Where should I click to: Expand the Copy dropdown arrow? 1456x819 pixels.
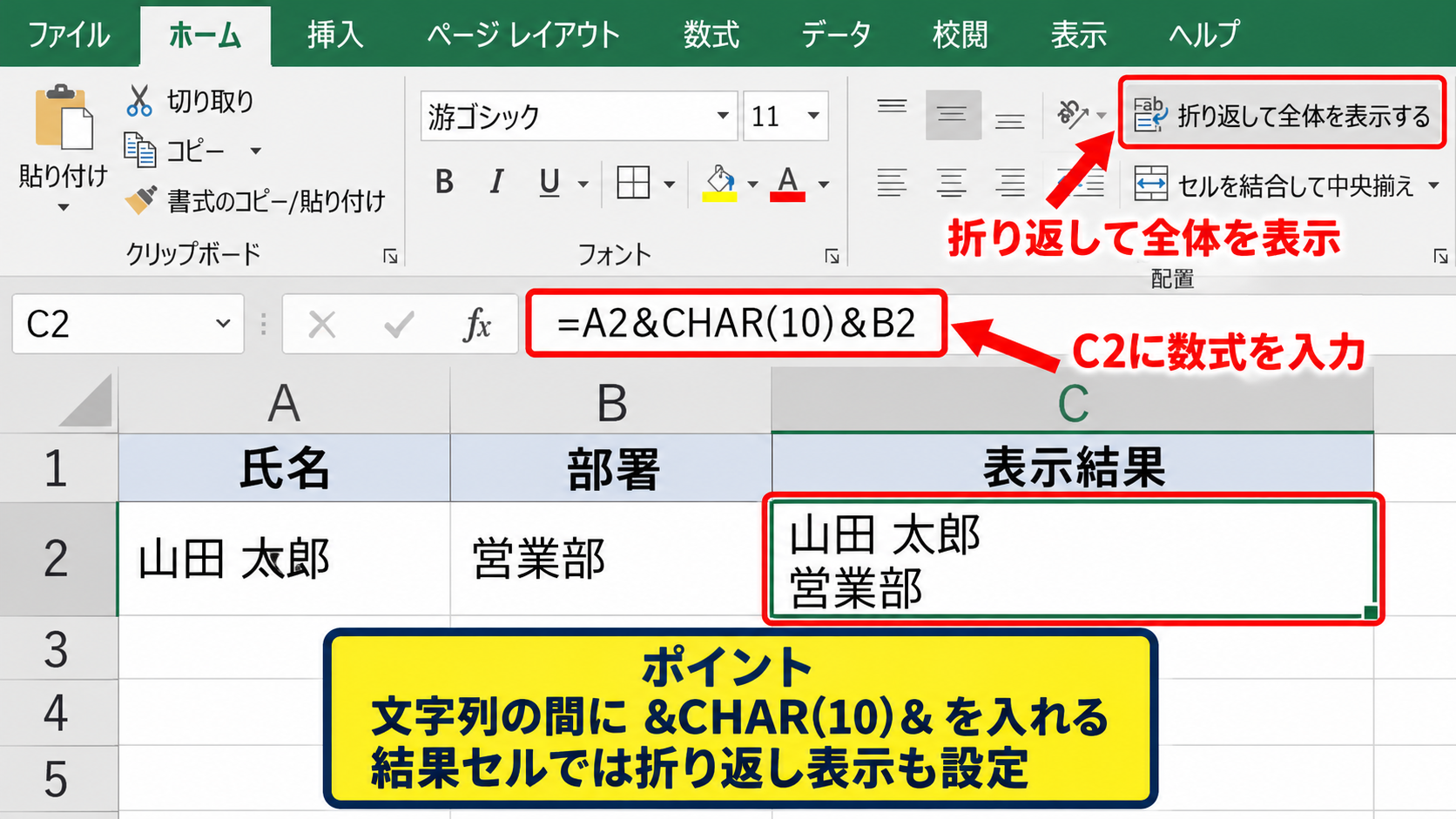(255, 151)
